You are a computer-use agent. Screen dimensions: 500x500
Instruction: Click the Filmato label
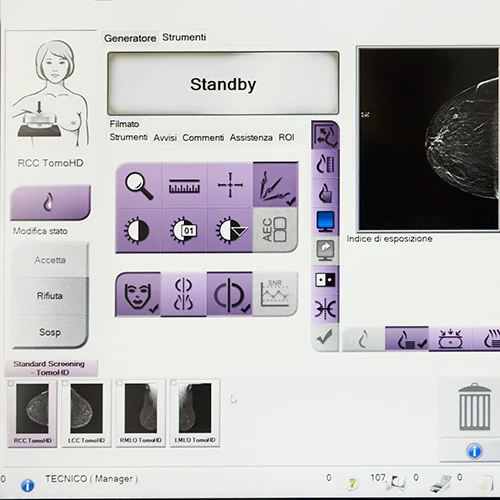pos(124,124)
